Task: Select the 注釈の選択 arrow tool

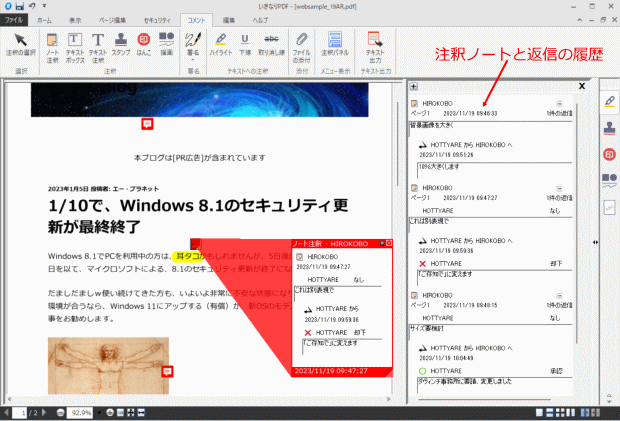Action: tap(21, 45)
